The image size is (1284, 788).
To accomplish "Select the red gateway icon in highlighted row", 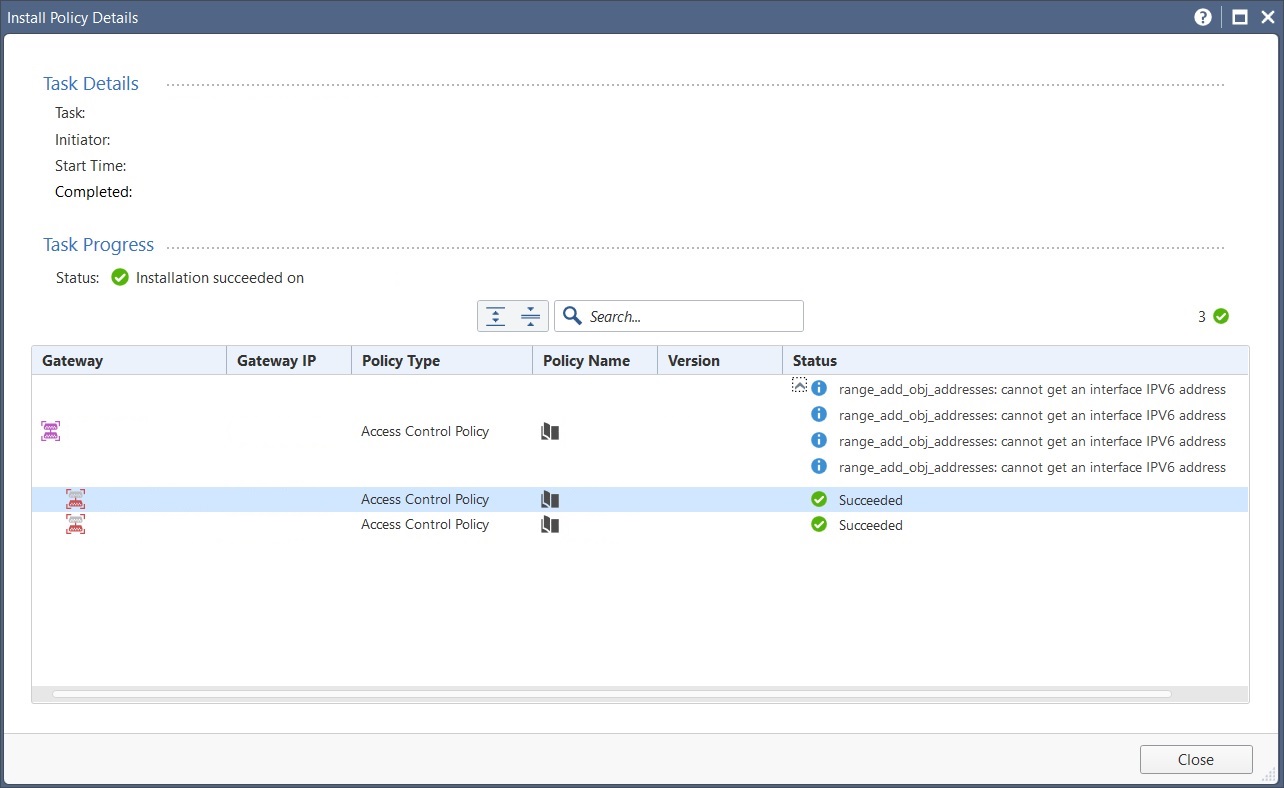I will 76,499.
